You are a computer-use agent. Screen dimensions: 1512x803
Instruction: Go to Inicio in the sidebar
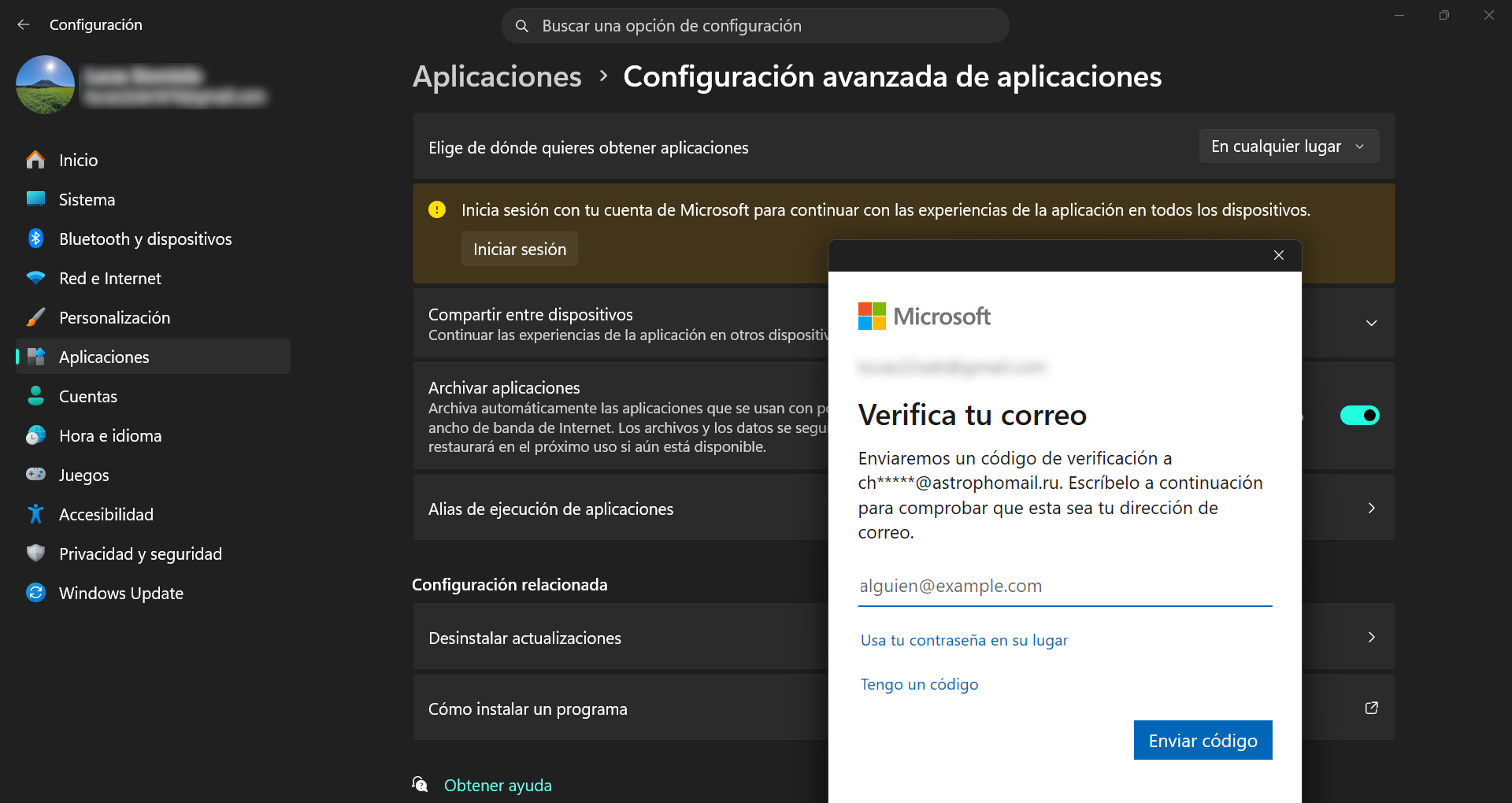[x=153, y=160]
